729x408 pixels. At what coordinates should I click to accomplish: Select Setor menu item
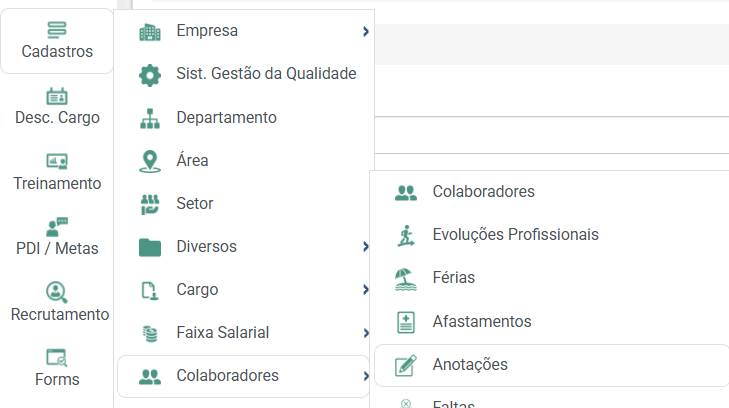coord(244,204)
